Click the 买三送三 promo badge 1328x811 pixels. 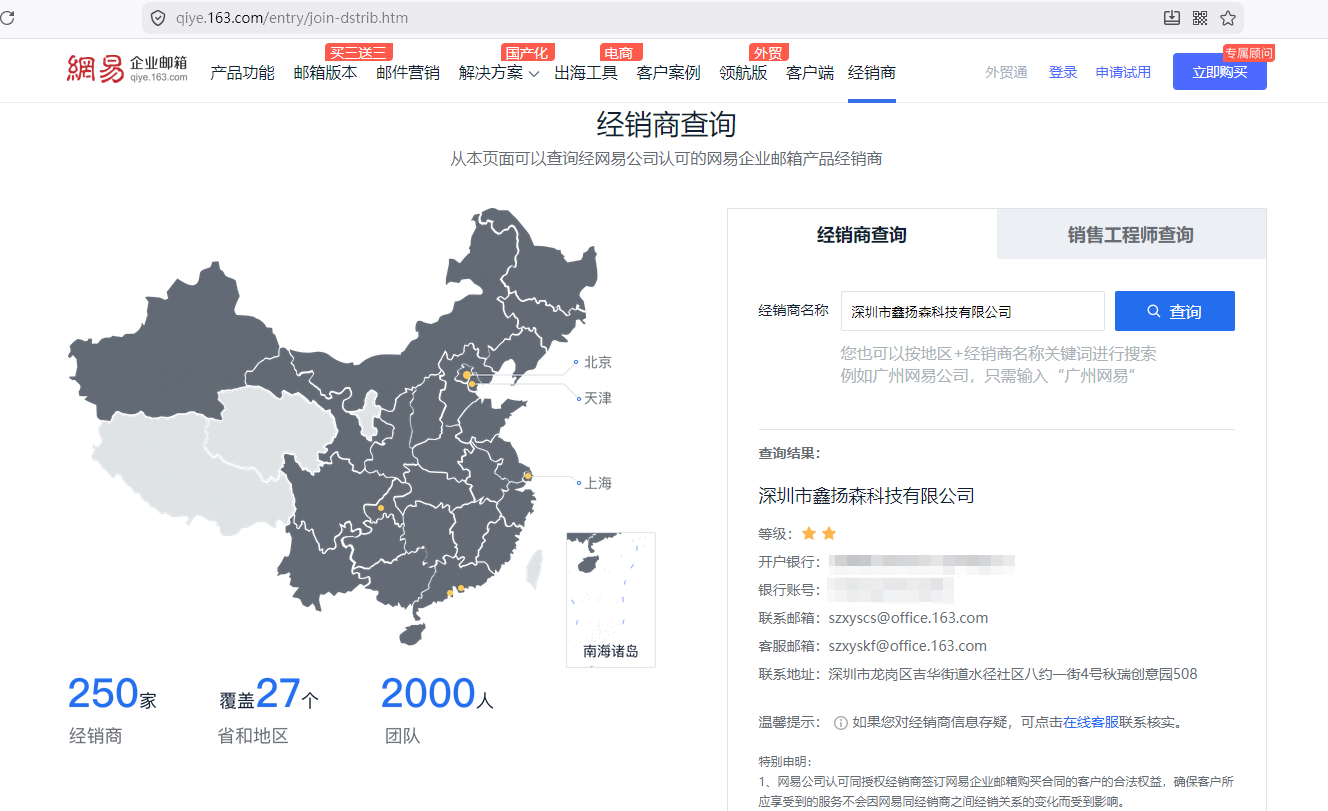358,52
